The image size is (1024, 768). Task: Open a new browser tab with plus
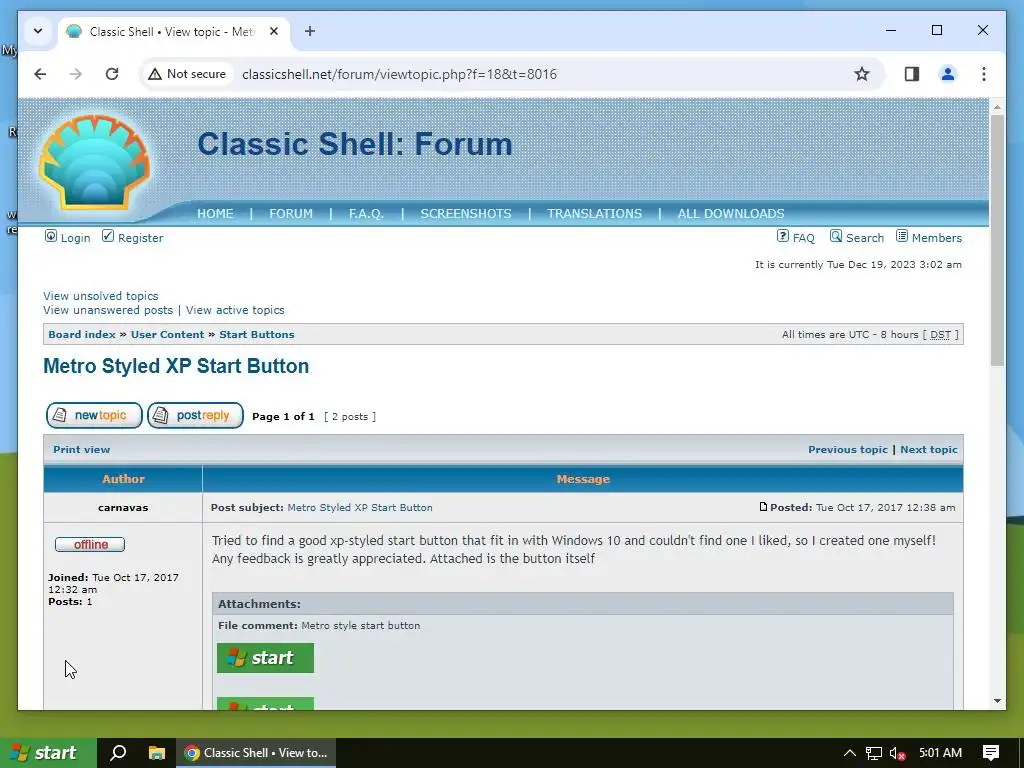point(310,31)
